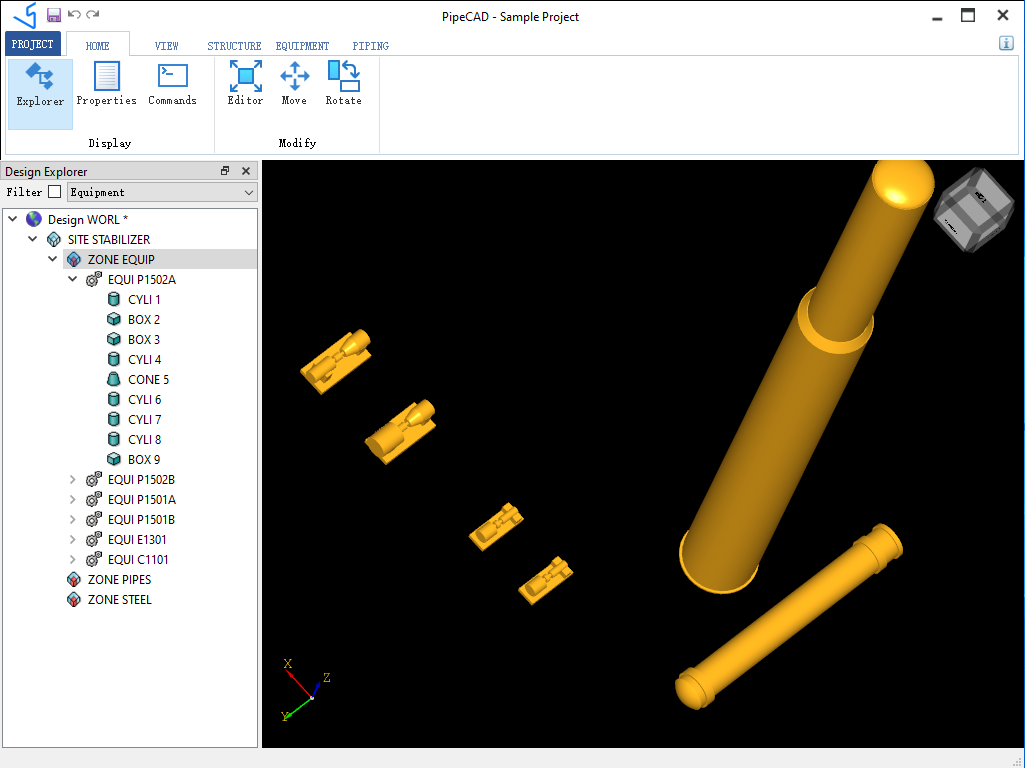The image size is (1025, 768).
Task: Click the ZONE PIPES zone icon
Action: tap(74, 580)
